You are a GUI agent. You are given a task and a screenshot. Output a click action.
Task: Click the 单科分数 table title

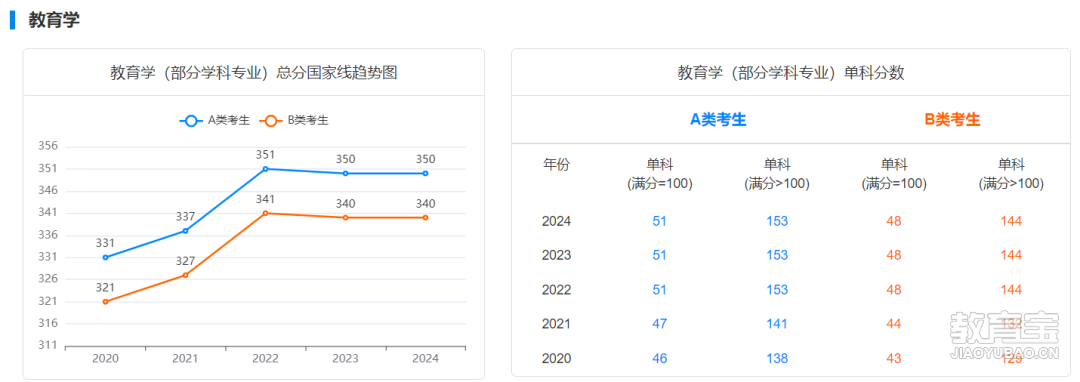(791, 72)
